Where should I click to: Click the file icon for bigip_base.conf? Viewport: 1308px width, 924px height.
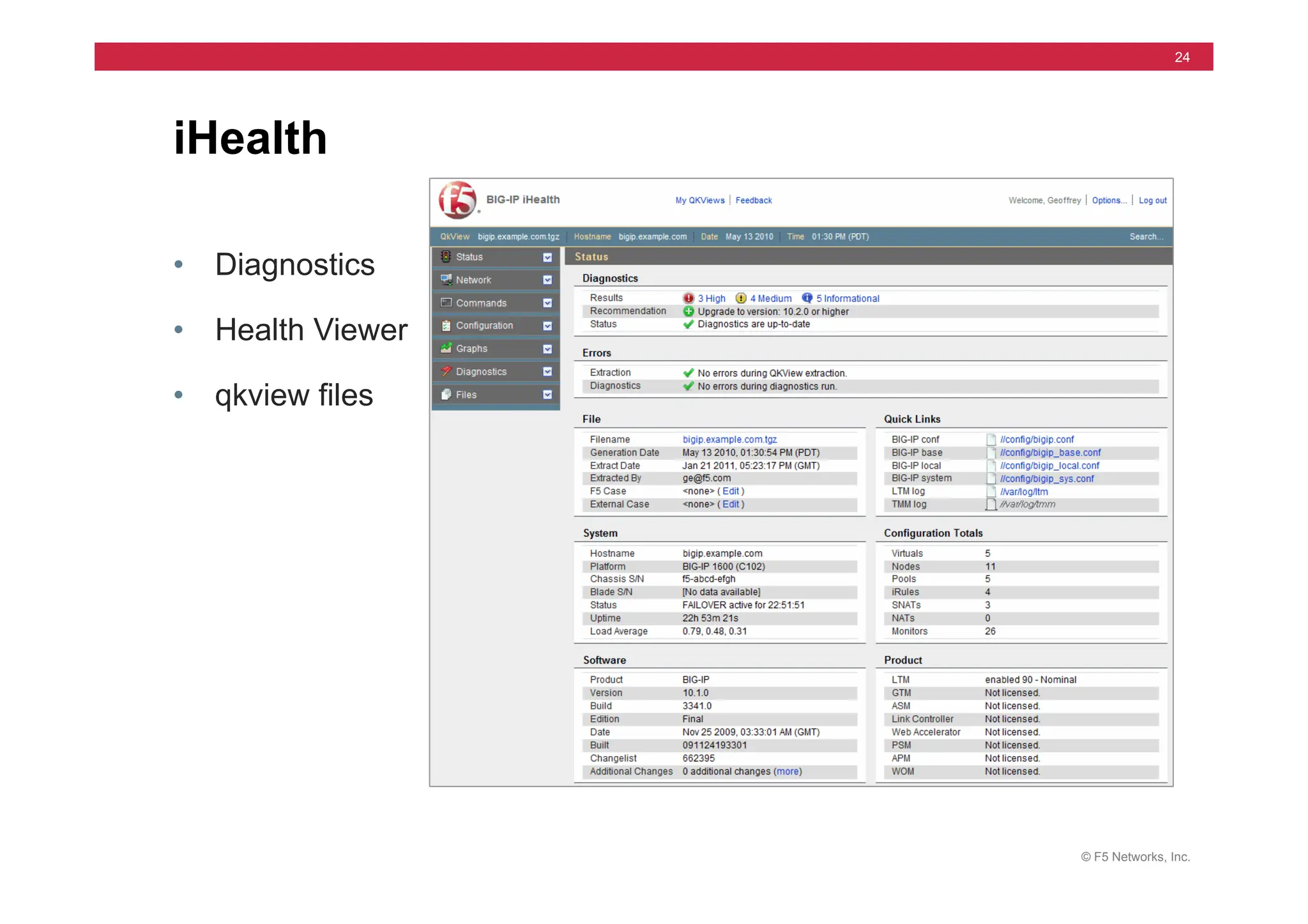point(991,453)
